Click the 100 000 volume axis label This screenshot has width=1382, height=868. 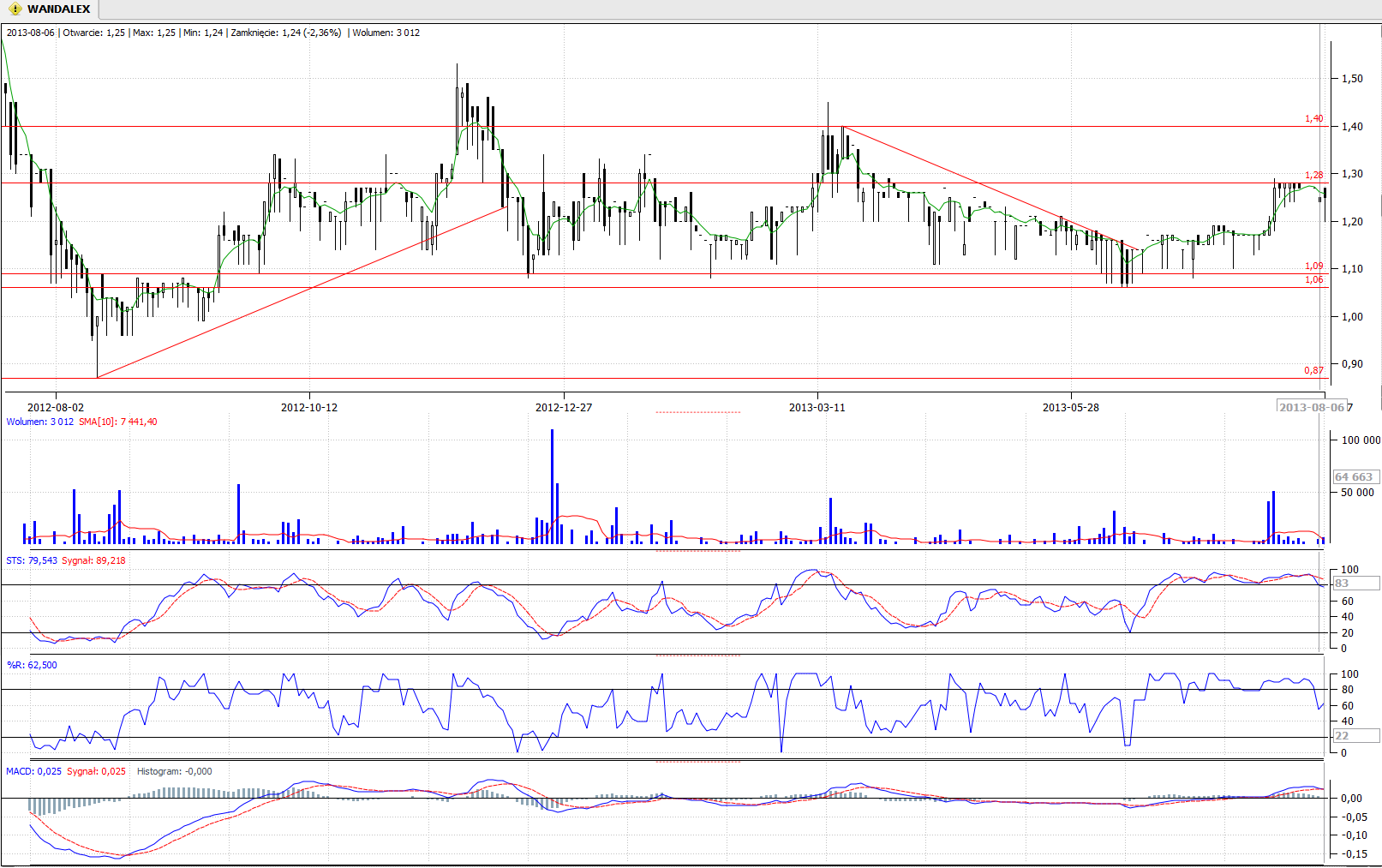click(x=1361, y=440)
